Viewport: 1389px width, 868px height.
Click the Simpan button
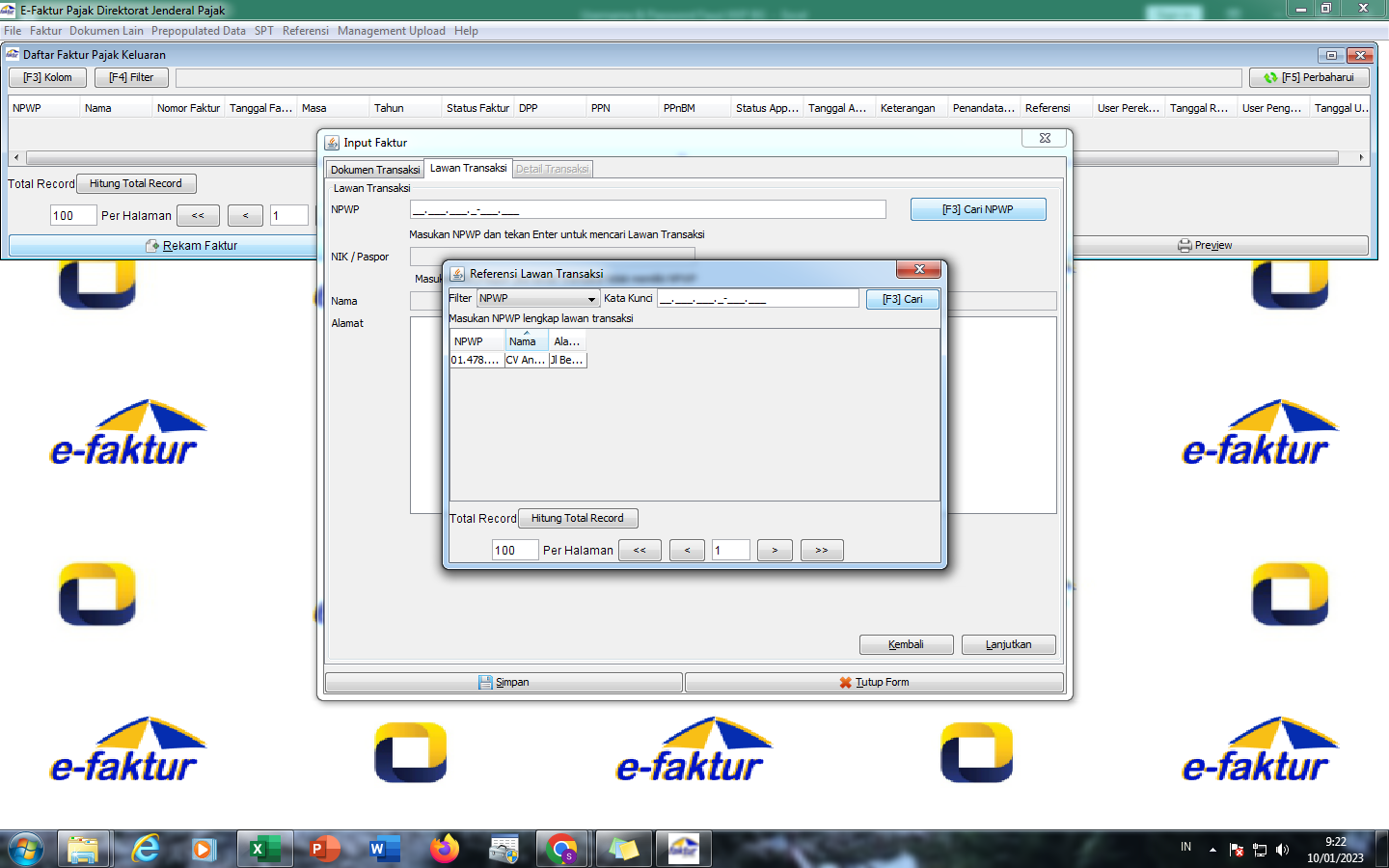(x=504, y=682)
